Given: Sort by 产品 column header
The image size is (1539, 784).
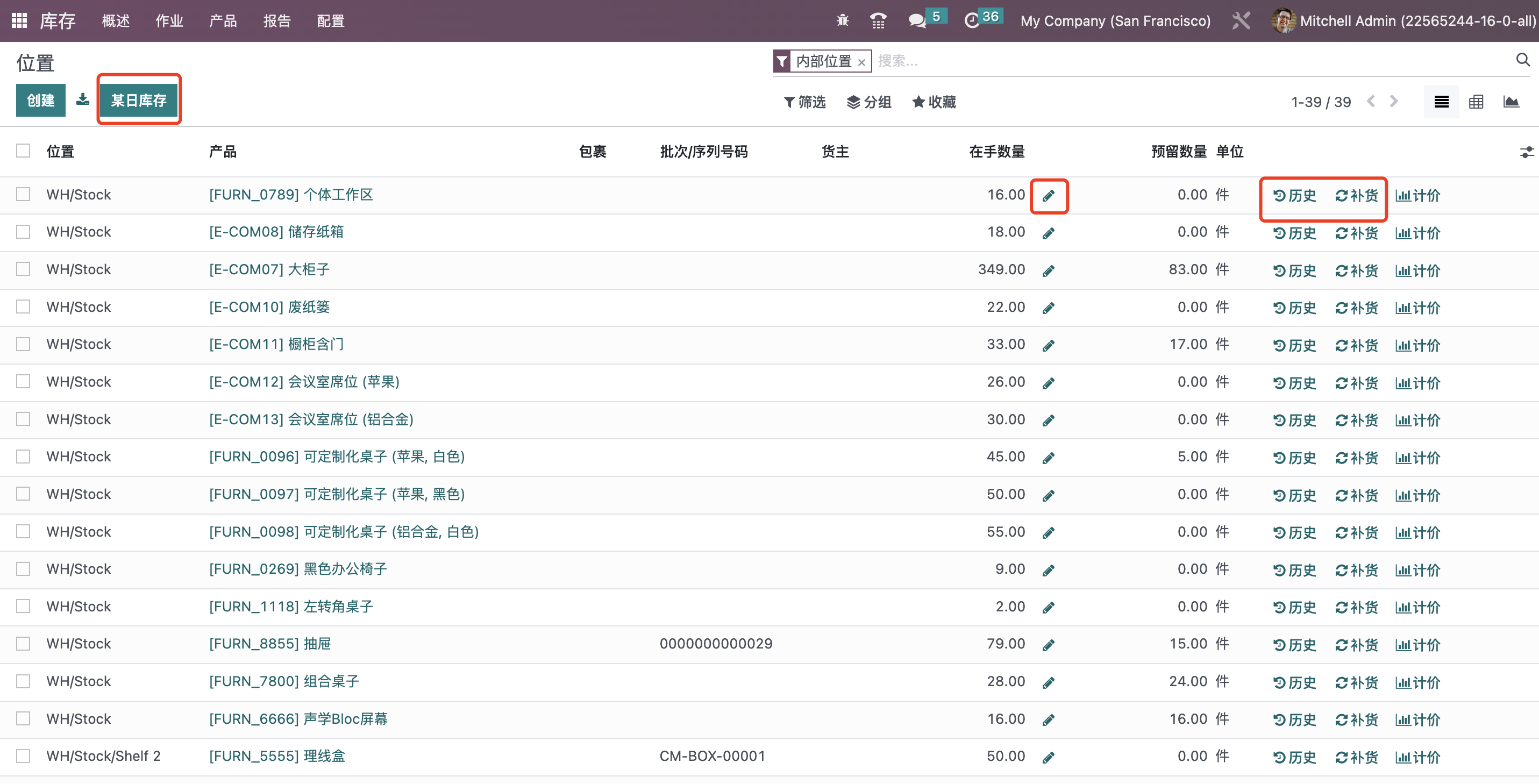Looking at the screenshot, I should [x=223, y=152].
